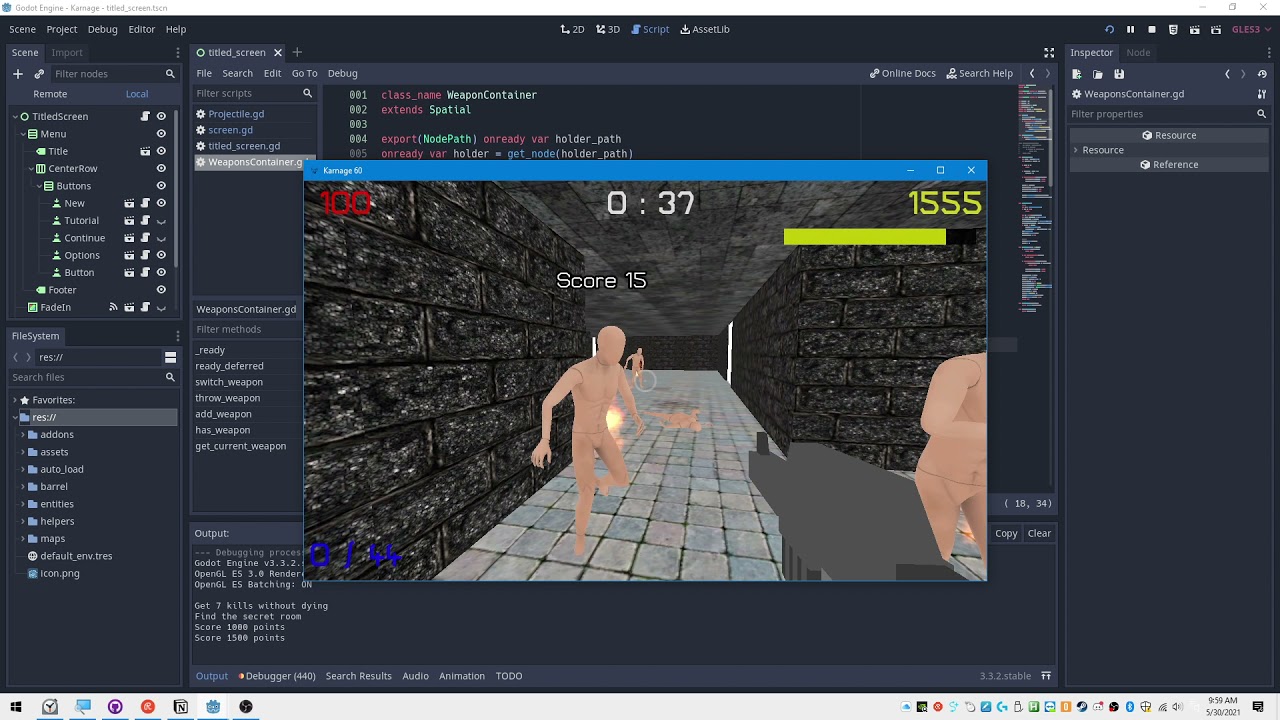Switch to the Import tab
This screenshot has width=1280, height=720.
67,52
